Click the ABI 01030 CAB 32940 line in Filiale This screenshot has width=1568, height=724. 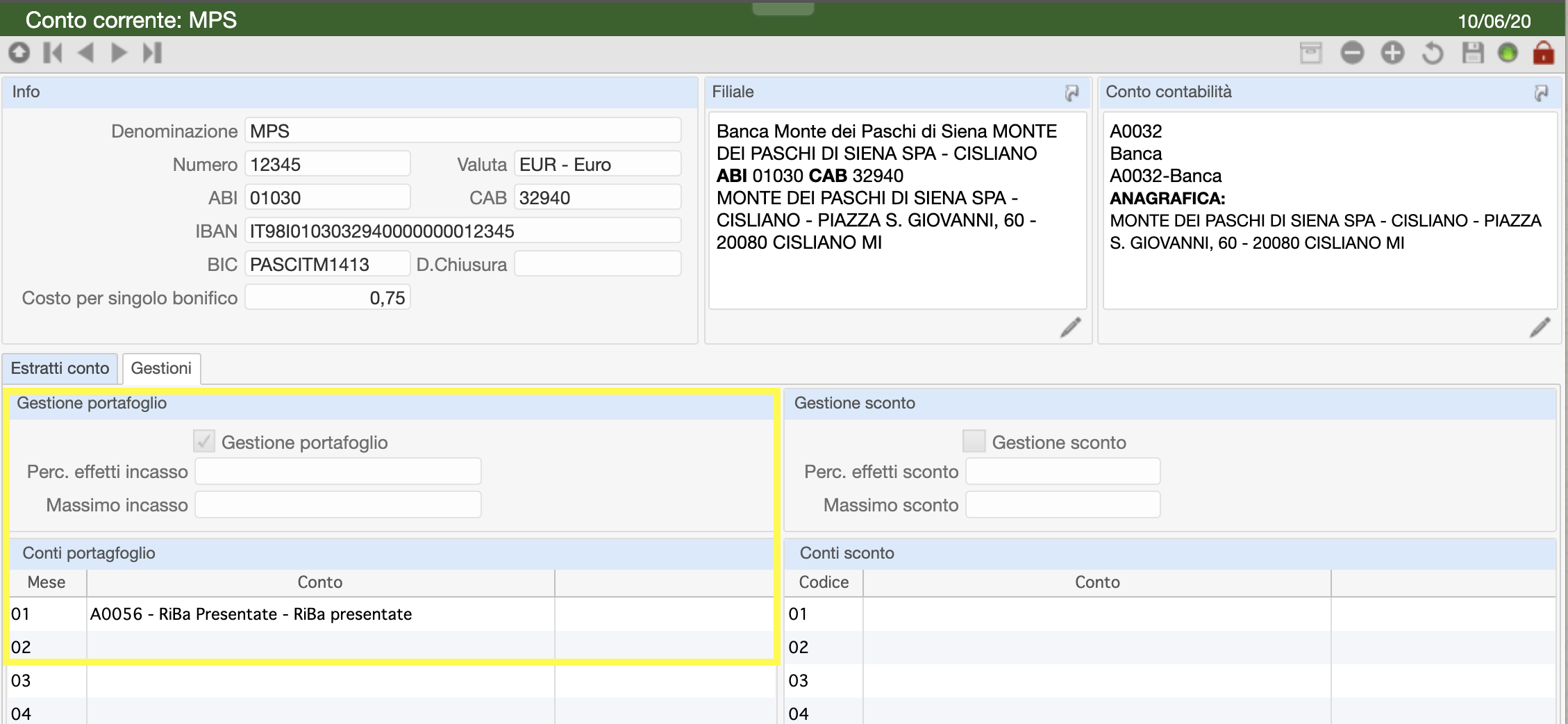[810, 176]
